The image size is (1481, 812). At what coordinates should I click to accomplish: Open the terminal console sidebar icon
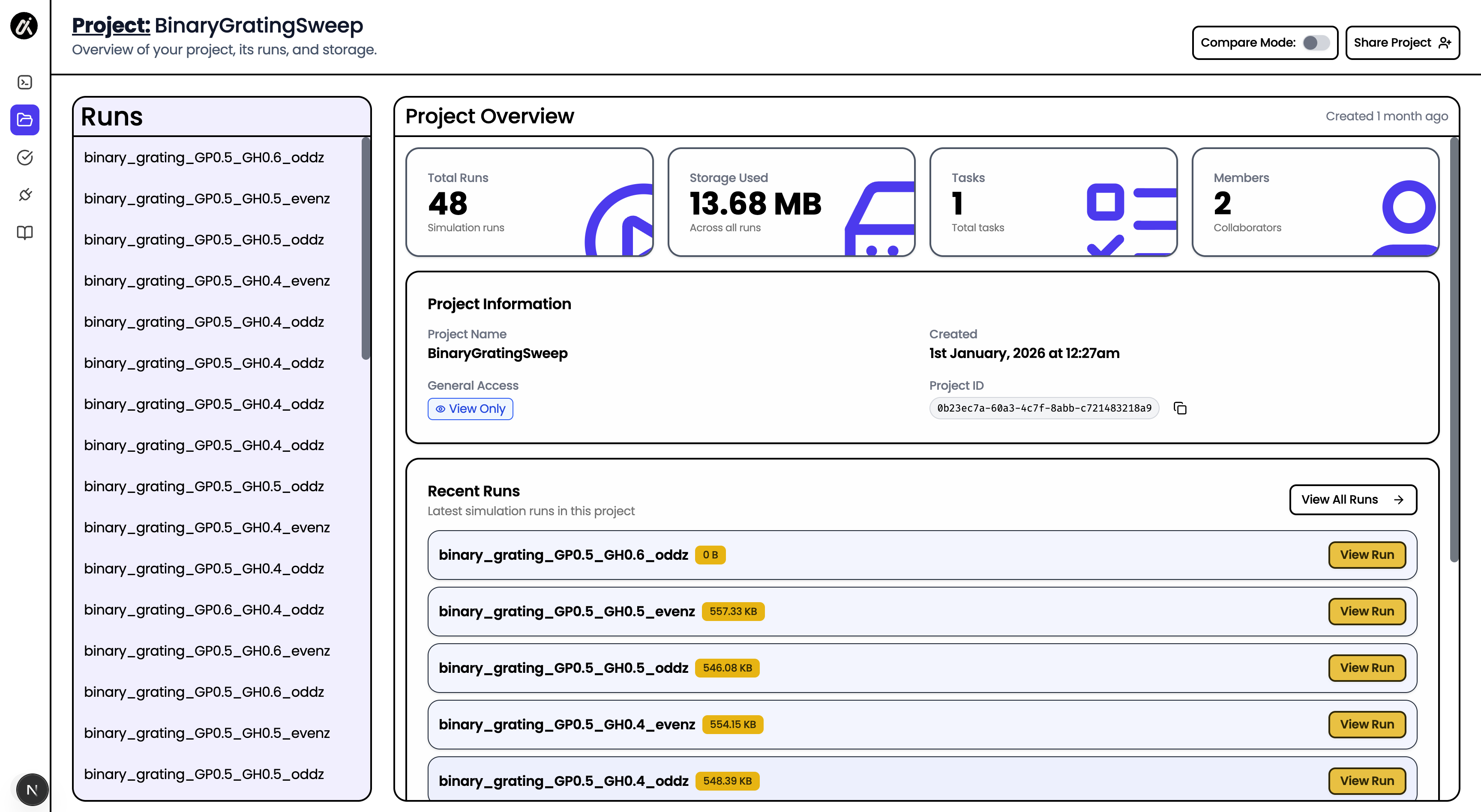click(25, 82)
